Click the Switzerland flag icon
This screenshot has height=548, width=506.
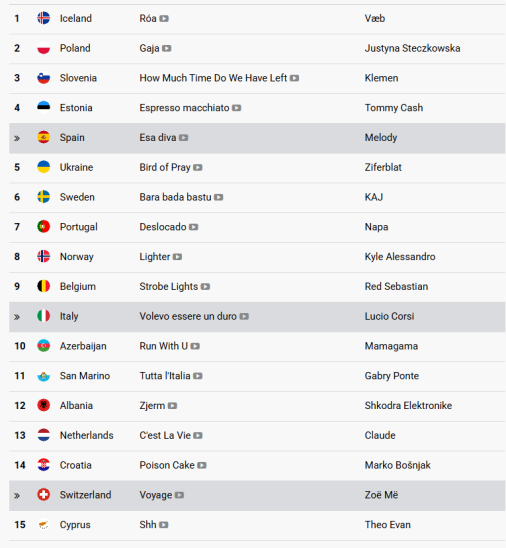click(x=44, y=495)
